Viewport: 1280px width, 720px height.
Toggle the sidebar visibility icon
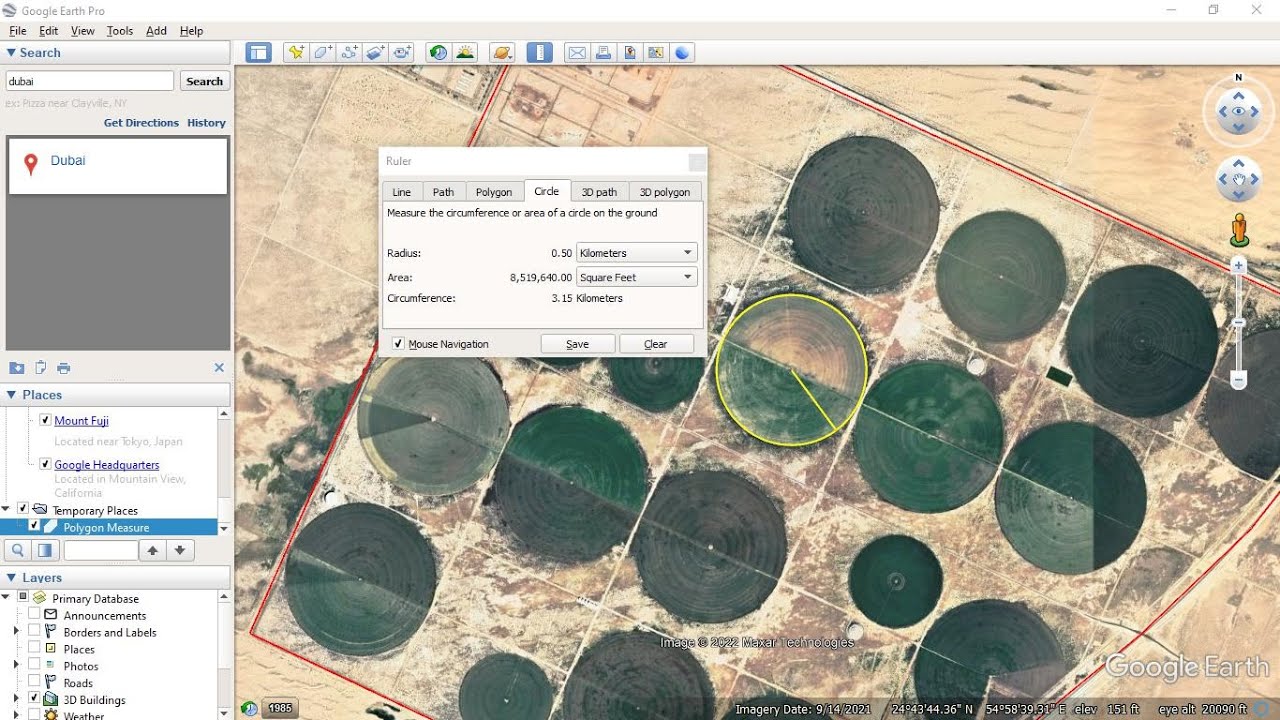[x=259, y=53]
